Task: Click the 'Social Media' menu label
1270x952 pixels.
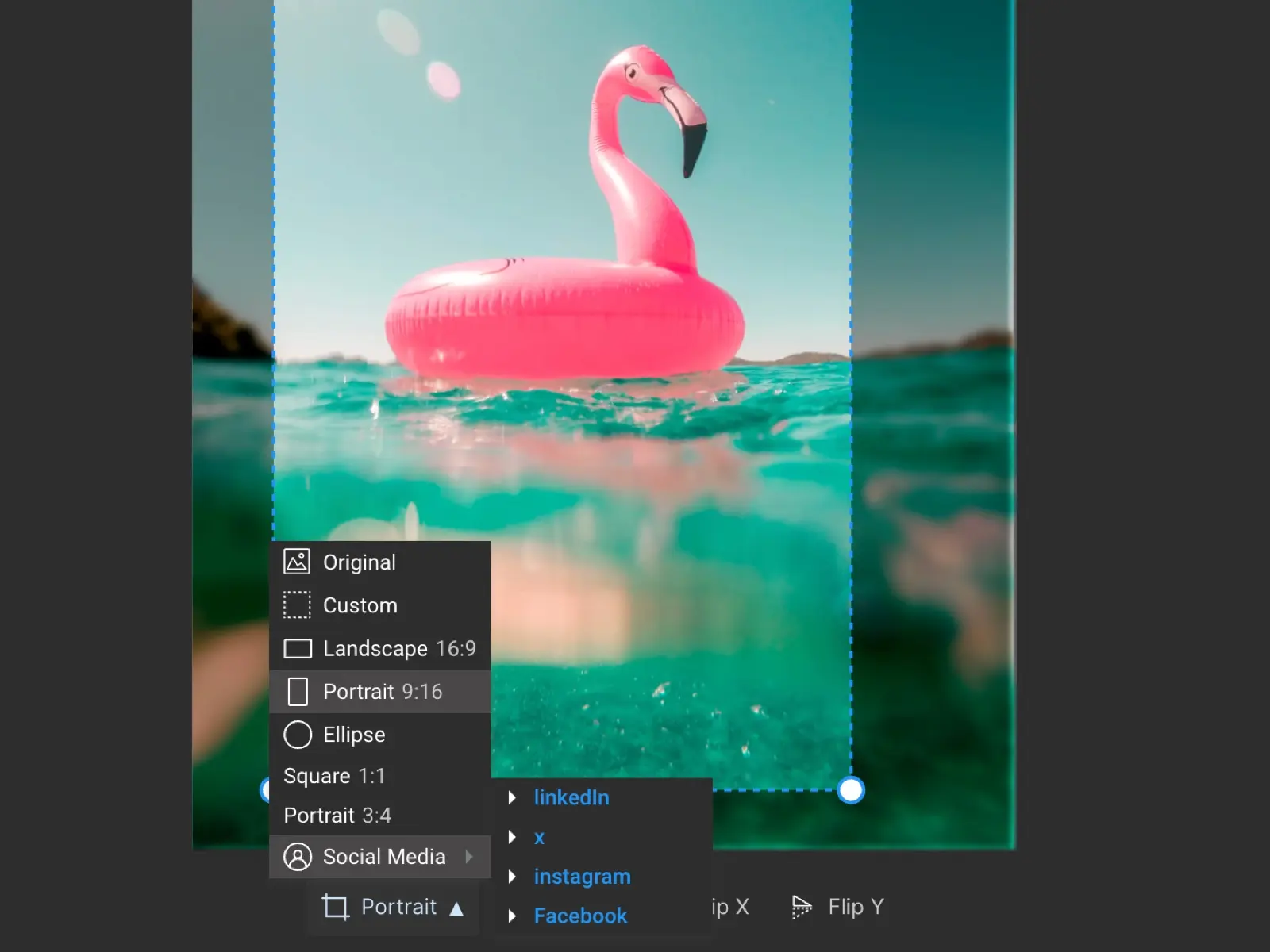Action: (384, 857)
